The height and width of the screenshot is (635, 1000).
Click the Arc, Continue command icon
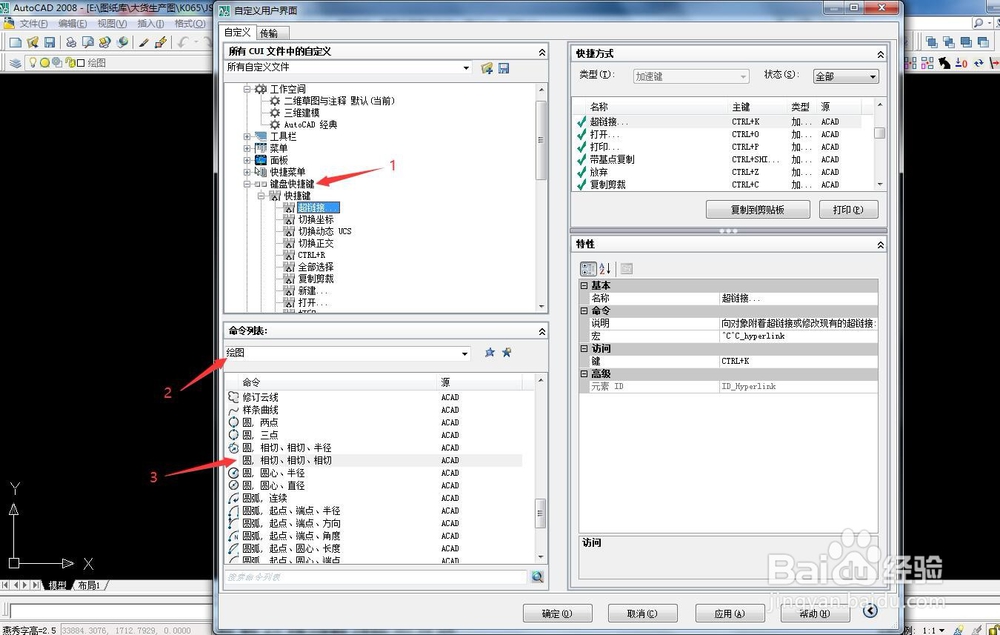(233, 498)
